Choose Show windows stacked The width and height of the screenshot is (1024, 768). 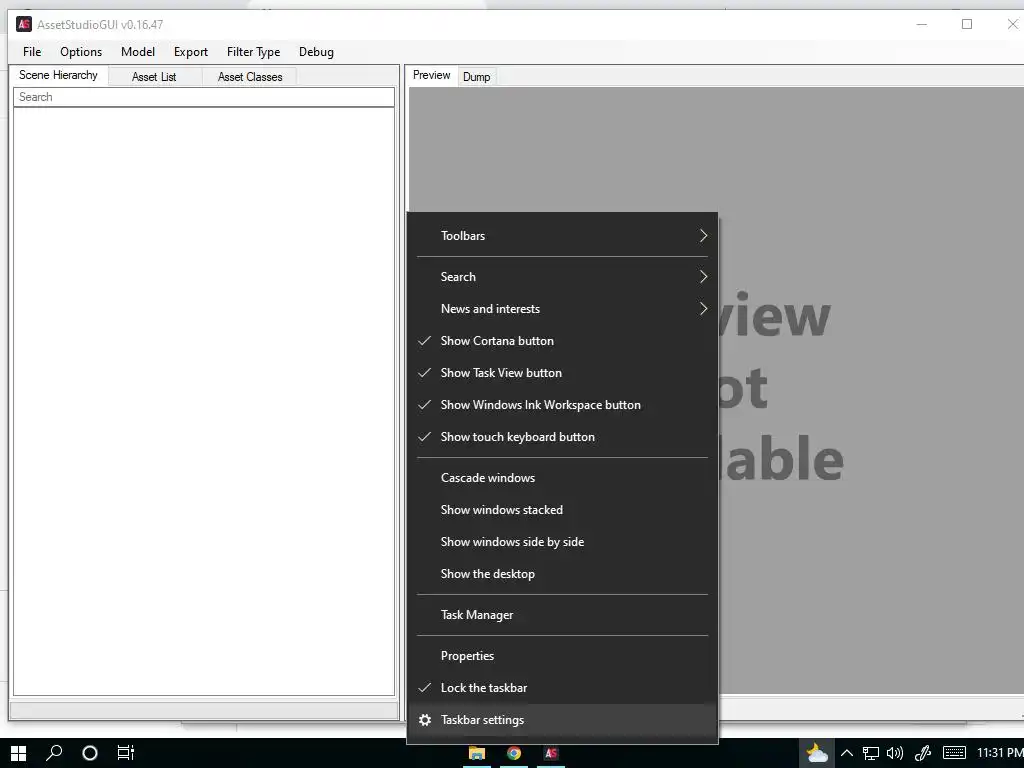pos(562,510)
